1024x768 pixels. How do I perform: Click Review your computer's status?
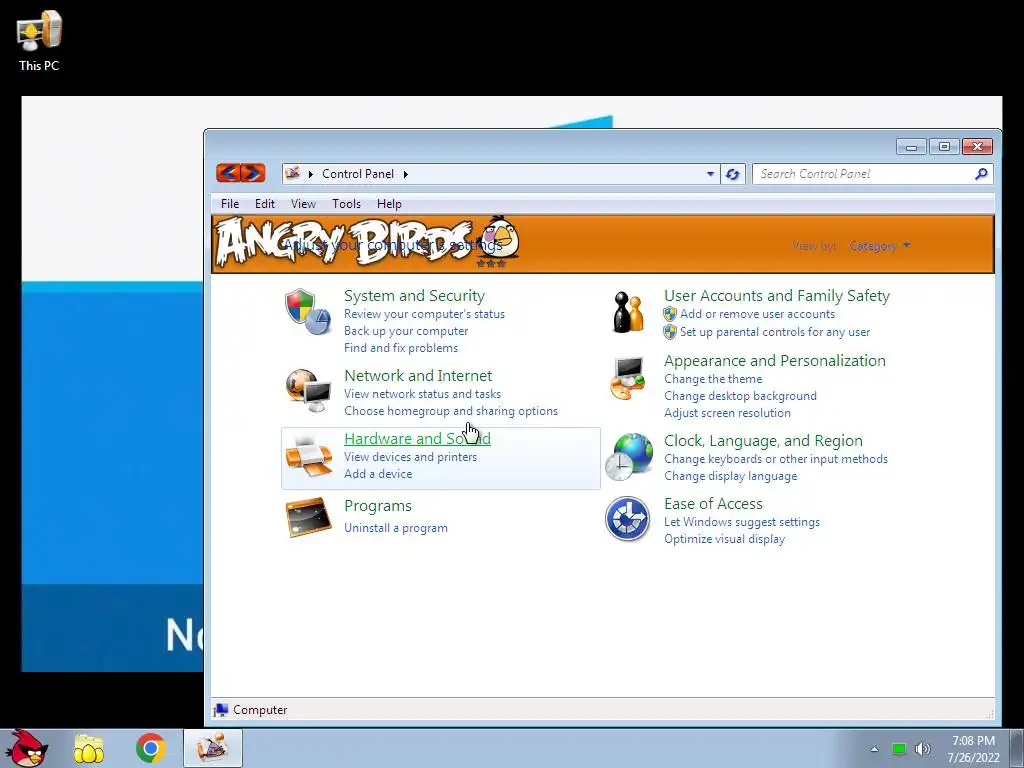(424, 314)
